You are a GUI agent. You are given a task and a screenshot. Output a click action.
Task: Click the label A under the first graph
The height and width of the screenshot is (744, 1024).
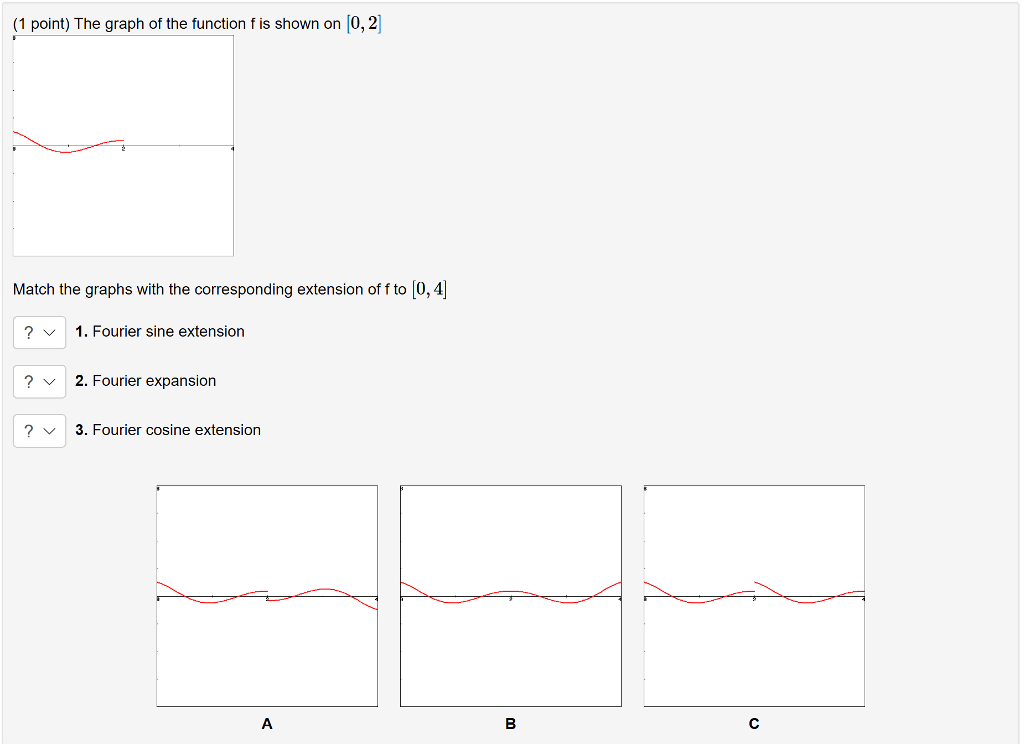[x=266, y=724]
